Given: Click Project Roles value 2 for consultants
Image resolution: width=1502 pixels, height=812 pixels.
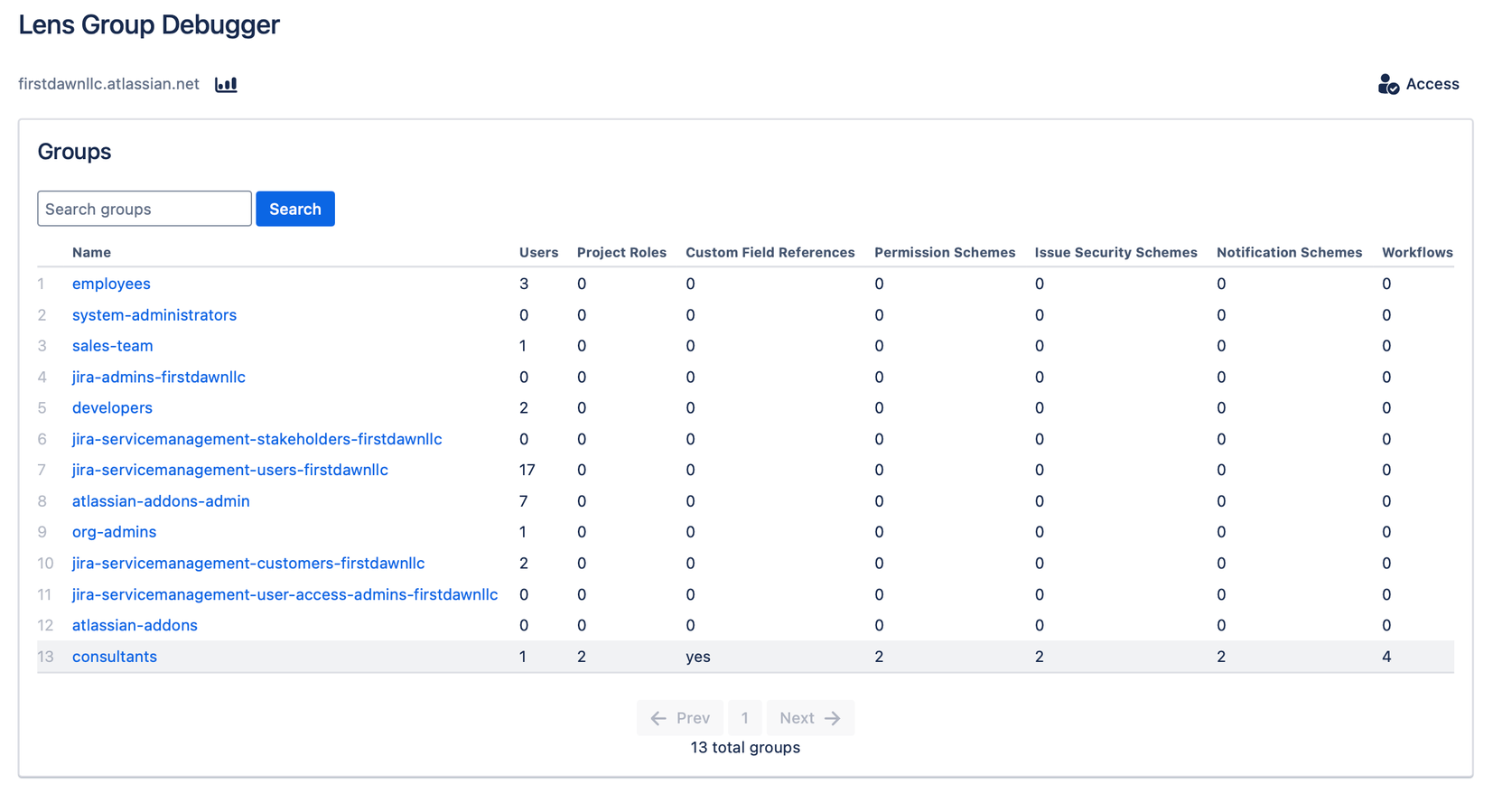Looking at the screenshot, I should (x=582, y=657).
